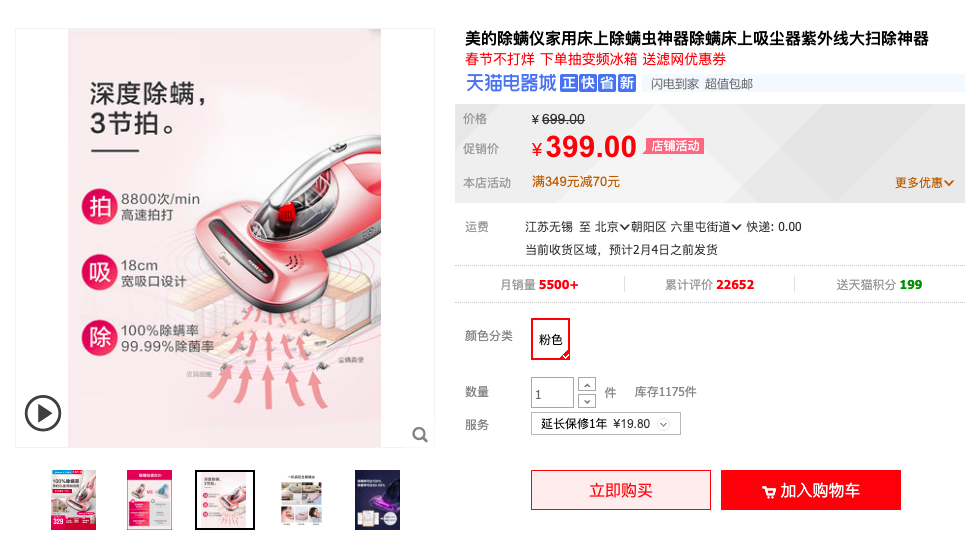Select the fifth dark purple thumbnail
This screenshot has height=549, width=979.
[377, 500]
